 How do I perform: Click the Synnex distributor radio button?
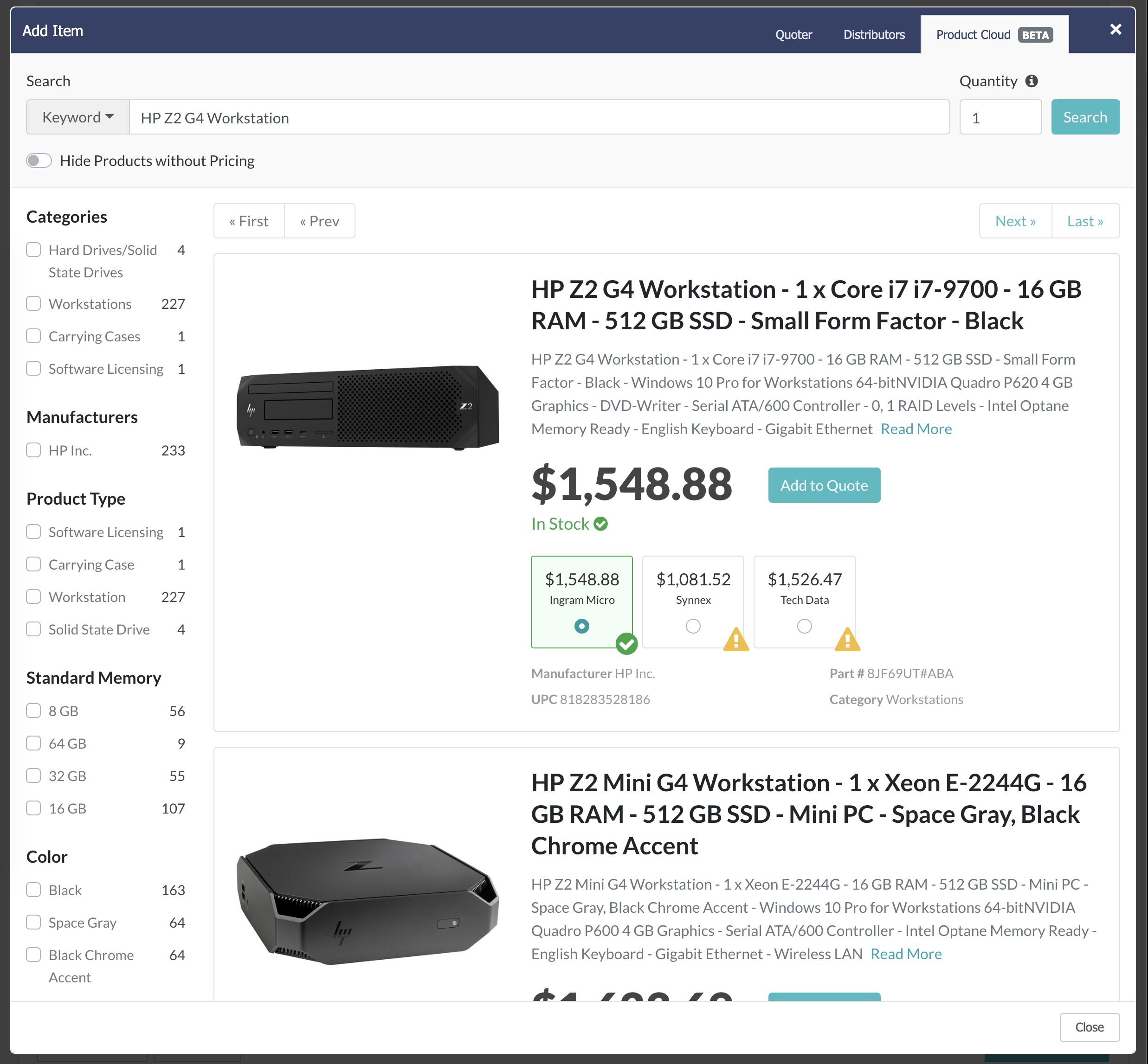click(692, 625)
